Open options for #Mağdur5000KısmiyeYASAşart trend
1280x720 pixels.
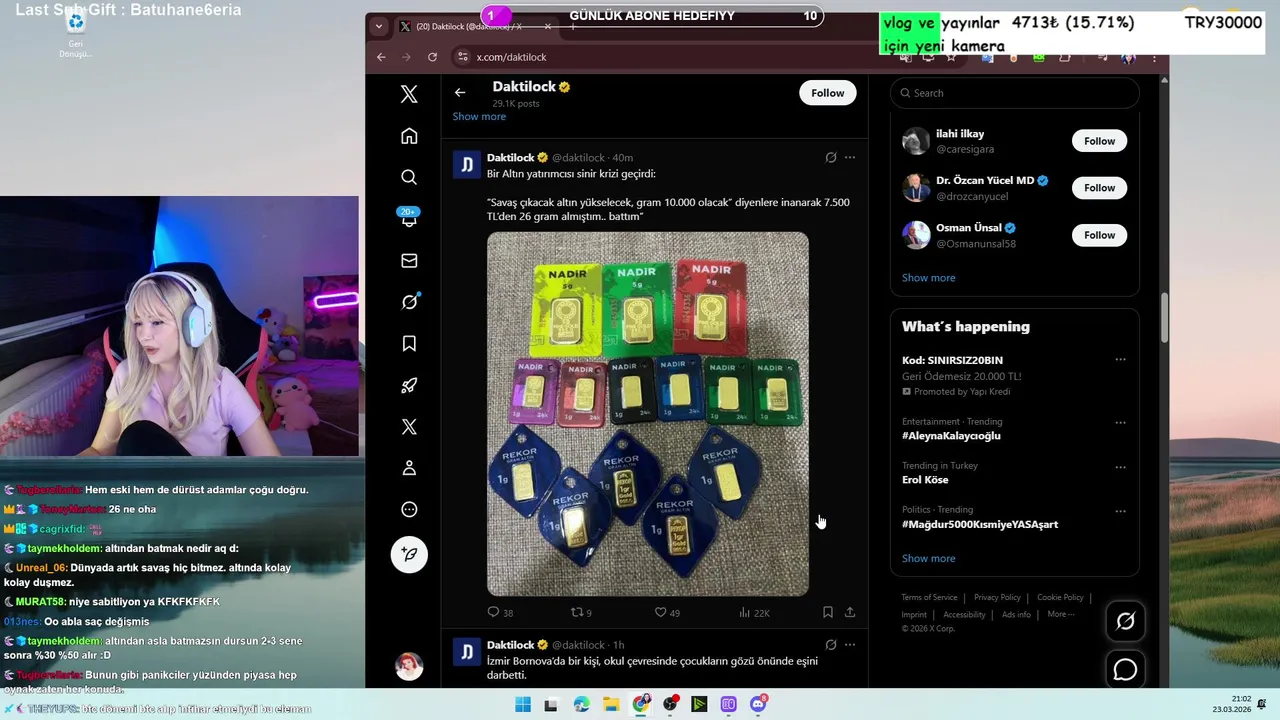coord(1120,511)
